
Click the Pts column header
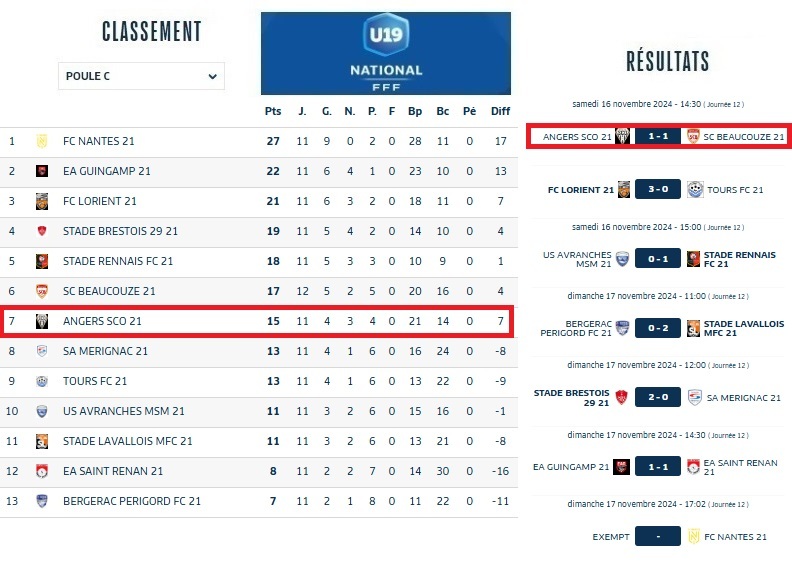coord(272,111)
